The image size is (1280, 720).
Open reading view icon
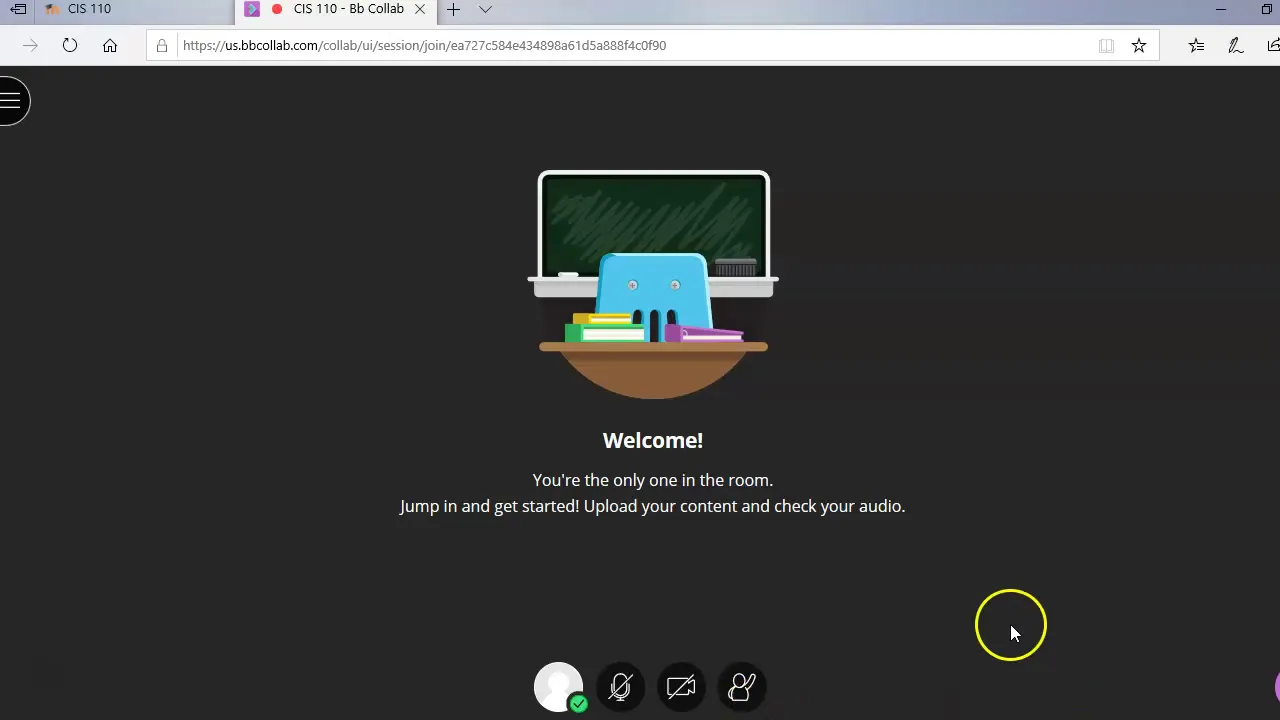point(1106,45)
